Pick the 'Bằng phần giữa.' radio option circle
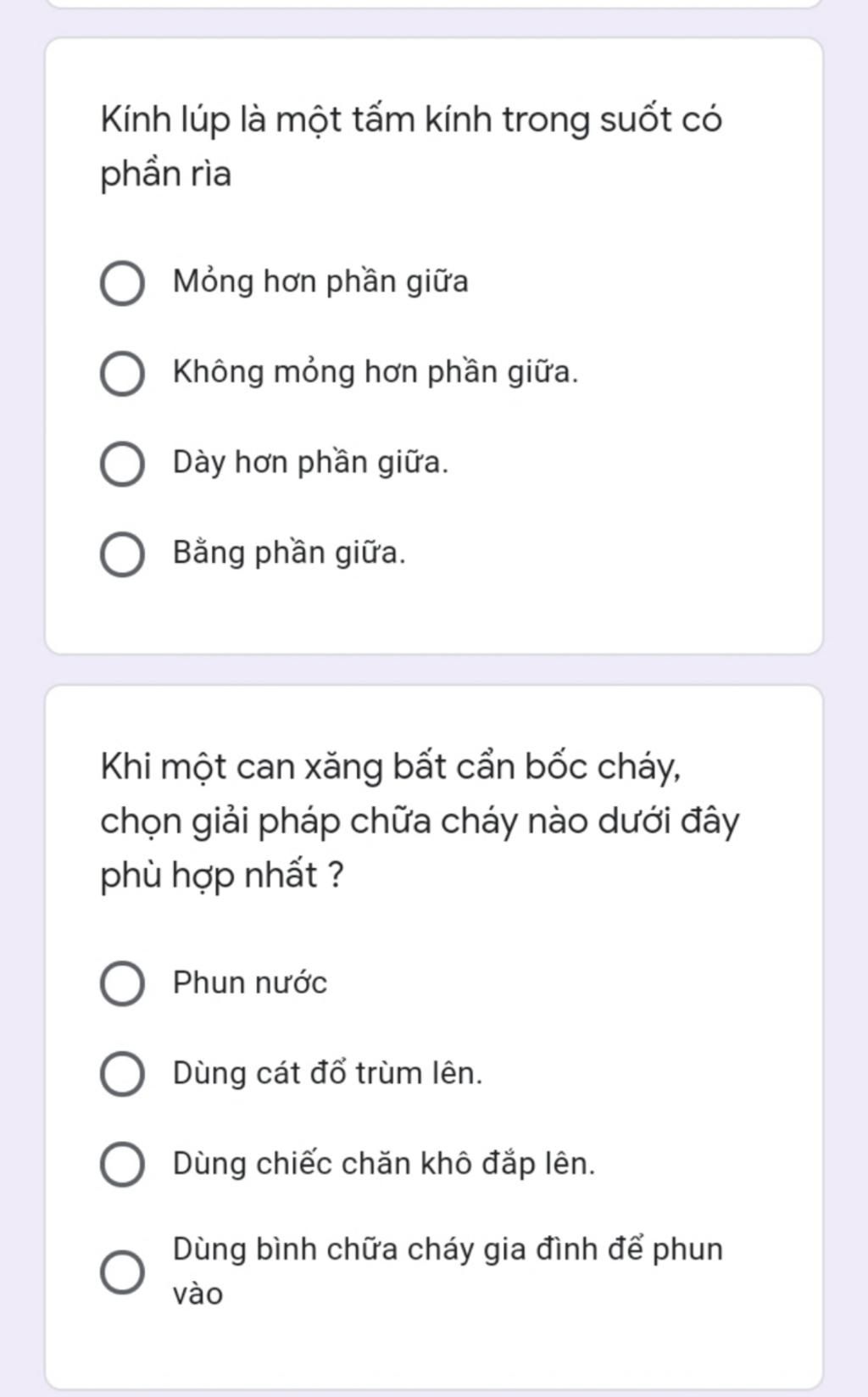The width and height of the screenshot is (868, 1397). (x=122, y=554)
